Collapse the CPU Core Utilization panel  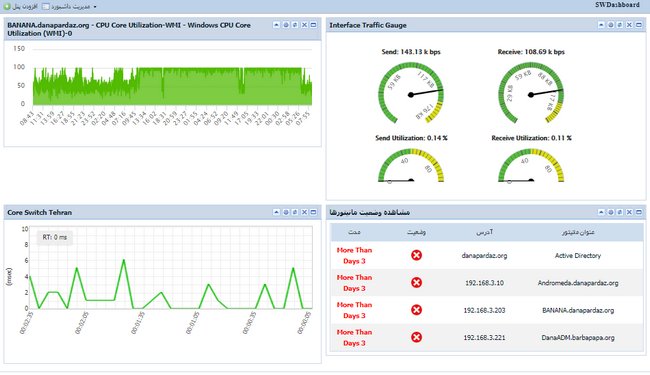coord(276,25)
